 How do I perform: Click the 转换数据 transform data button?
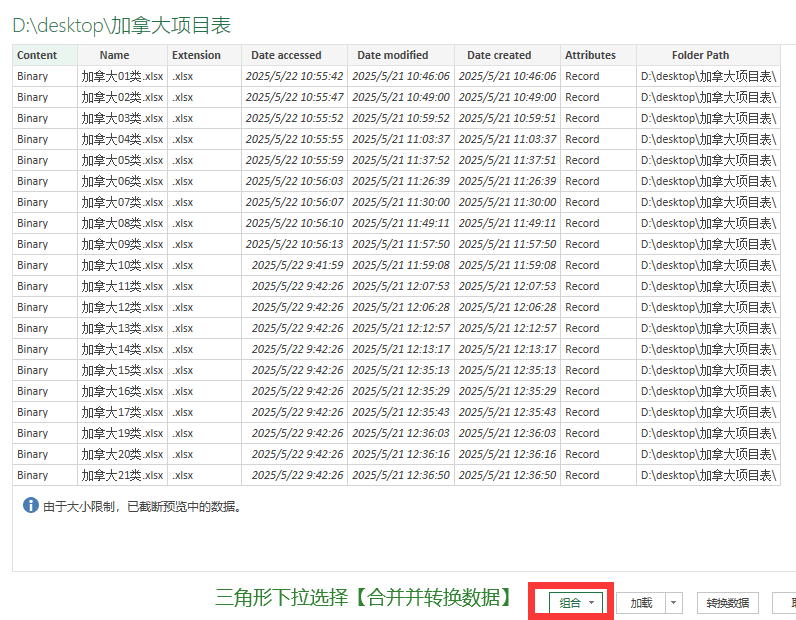click(x=727, y=603)
